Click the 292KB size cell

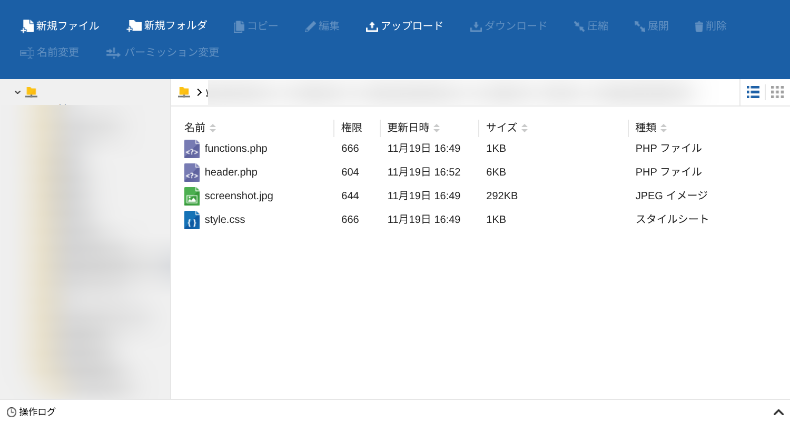[502, 196]
